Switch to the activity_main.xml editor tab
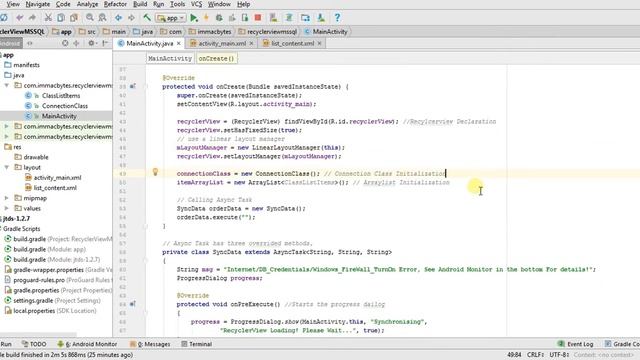This screenshot has width=640, height=360. click(x=222, y=43)
